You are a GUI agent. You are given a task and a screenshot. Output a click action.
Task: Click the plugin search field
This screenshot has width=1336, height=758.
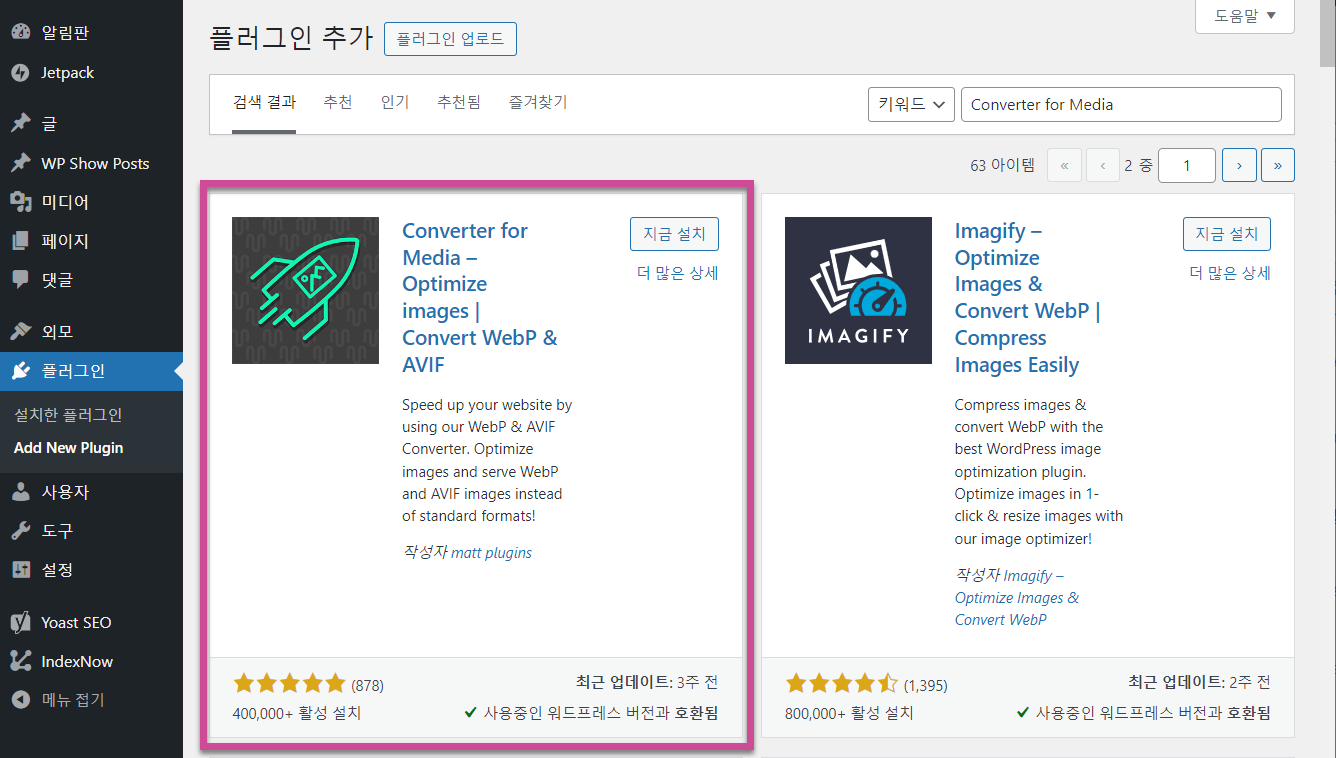tap(1121, 104)
